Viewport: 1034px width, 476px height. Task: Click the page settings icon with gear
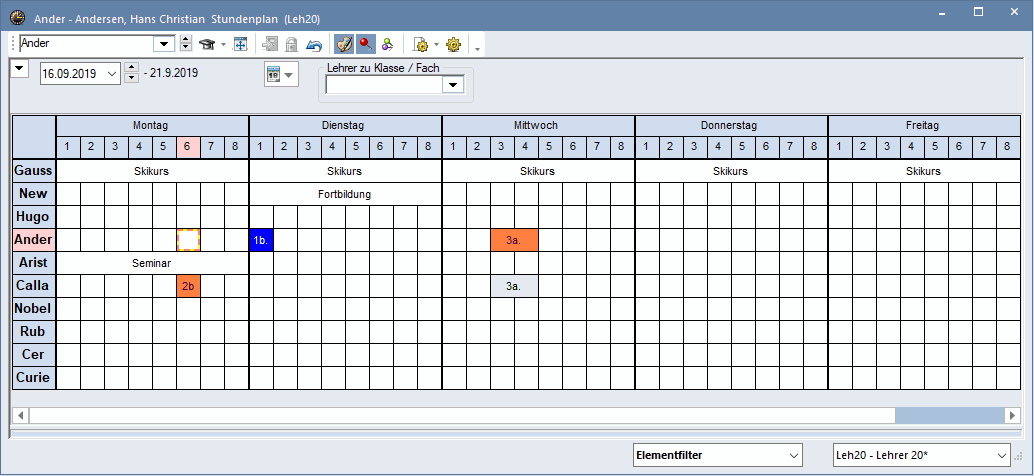pos(420,44)
